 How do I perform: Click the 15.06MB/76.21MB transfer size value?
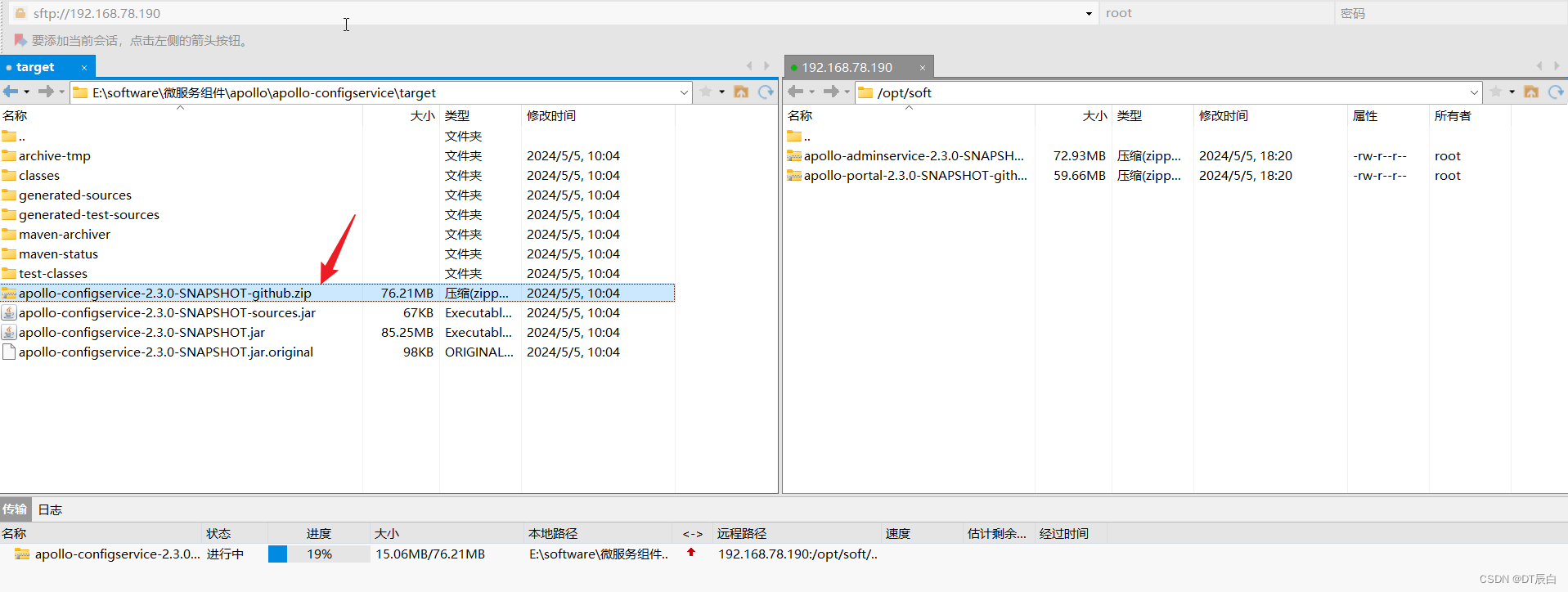click(430, 554)
